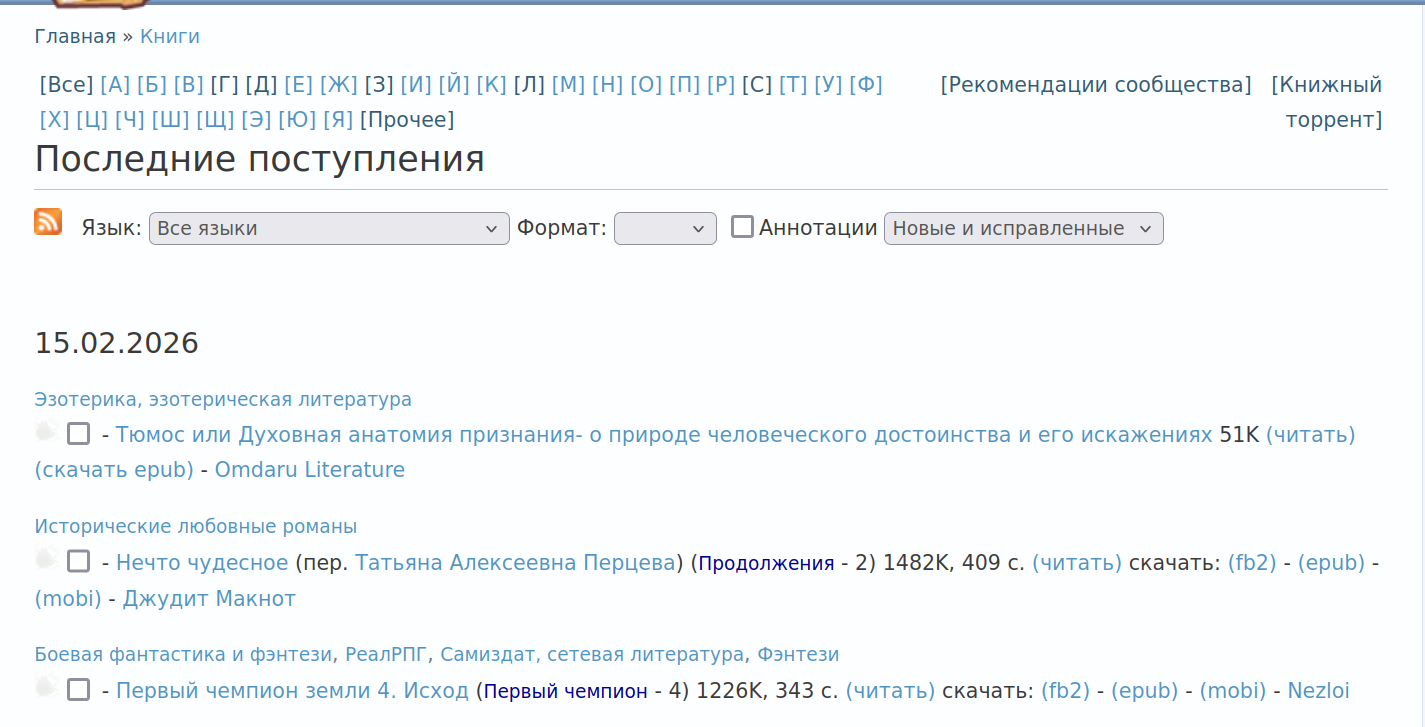The height and width of the screenshot is (727, 1425).
Task: Enable the Аннотации checkbox
Action: [742, 227]
